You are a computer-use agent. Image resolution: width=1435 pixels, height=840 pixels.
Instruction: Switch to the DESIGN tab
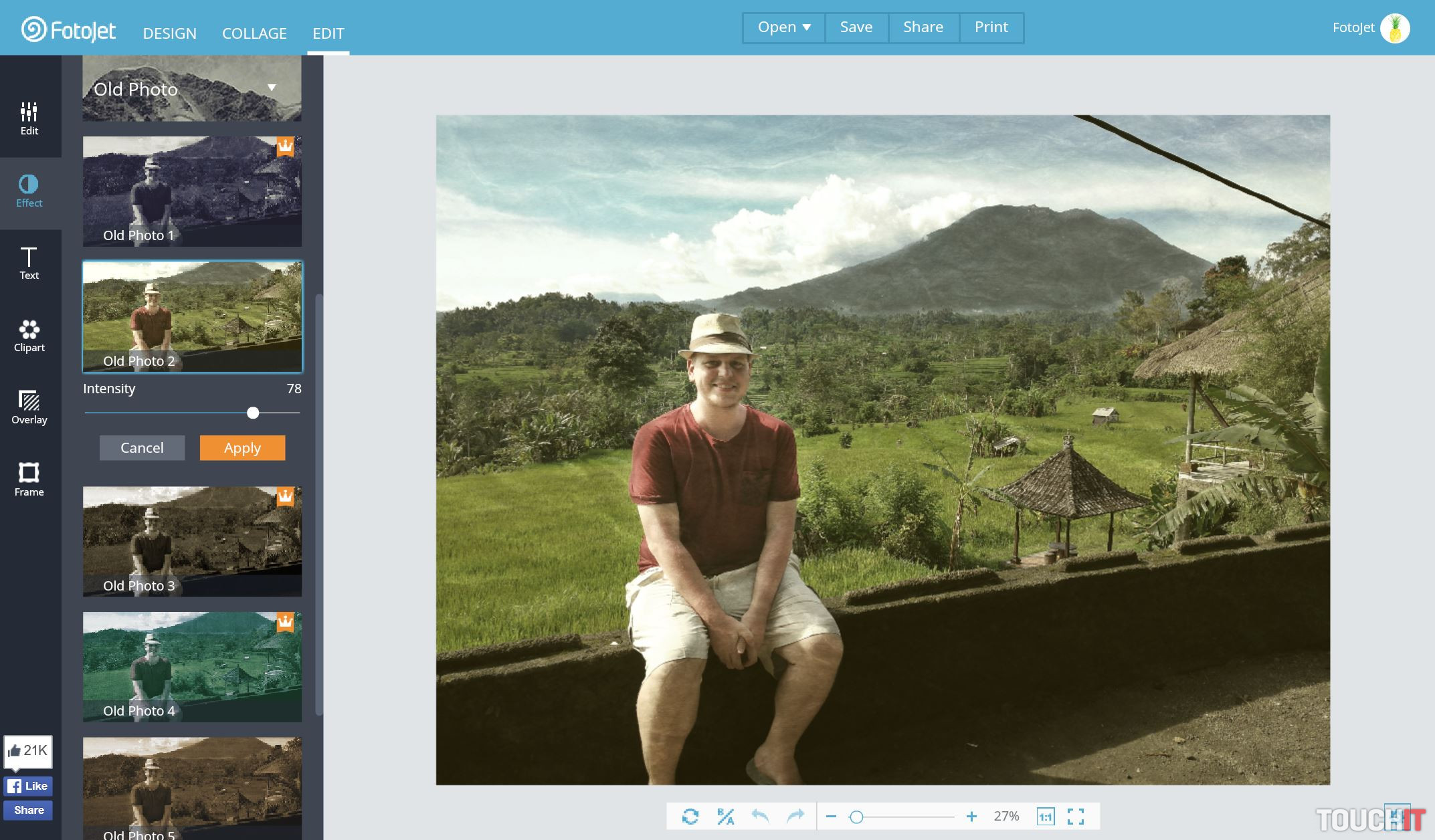pyautogui.click(x=169, y=33)
